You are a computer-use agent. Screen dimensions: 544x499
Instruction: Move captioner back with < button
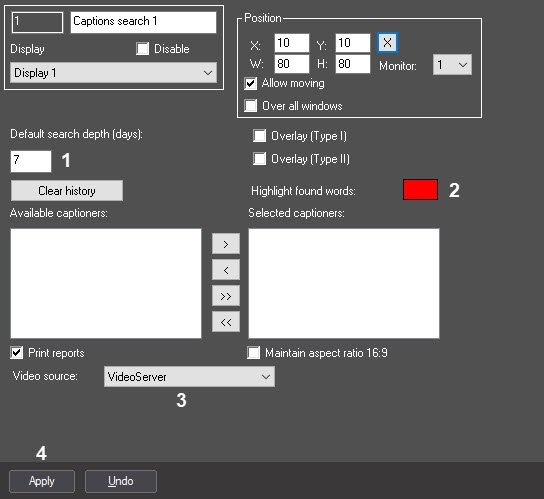[x=226, y=270]
